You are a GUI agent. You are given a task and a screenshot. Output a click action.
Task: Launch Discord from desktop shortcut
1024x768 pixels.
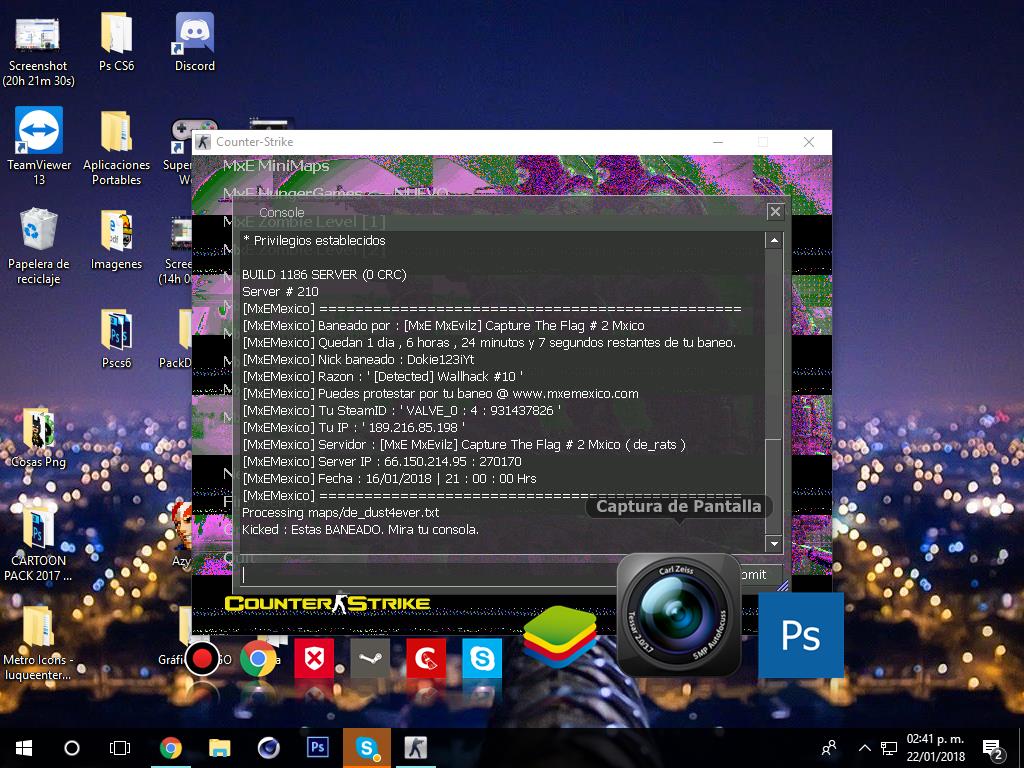195,43
